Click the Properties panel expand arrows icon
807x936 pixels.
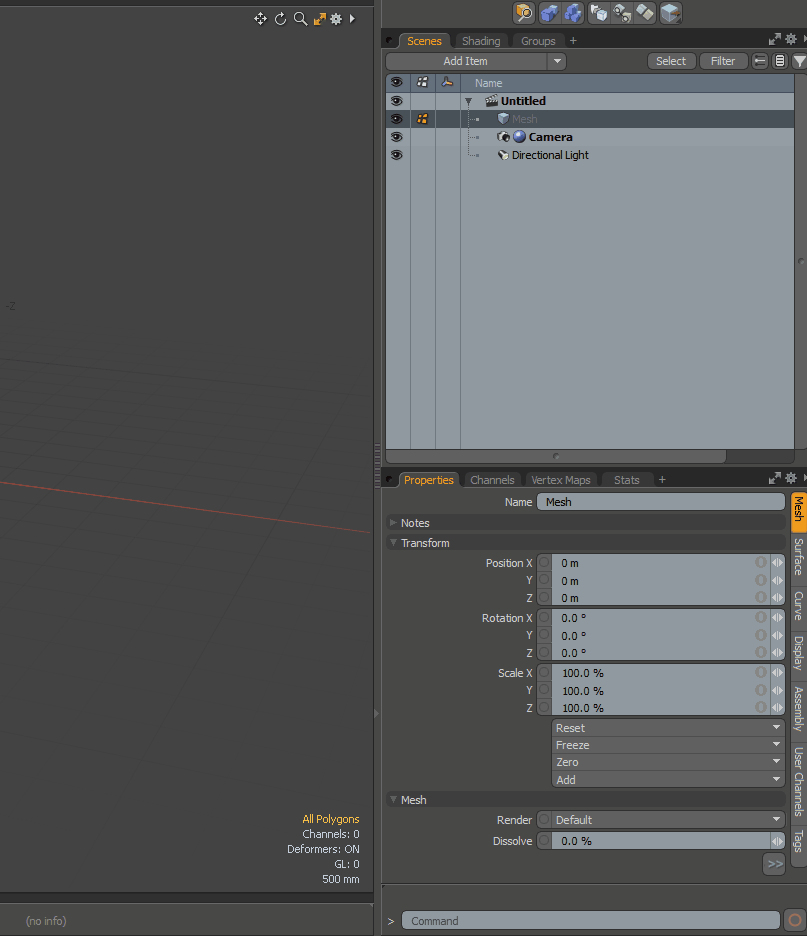[775, 478]
